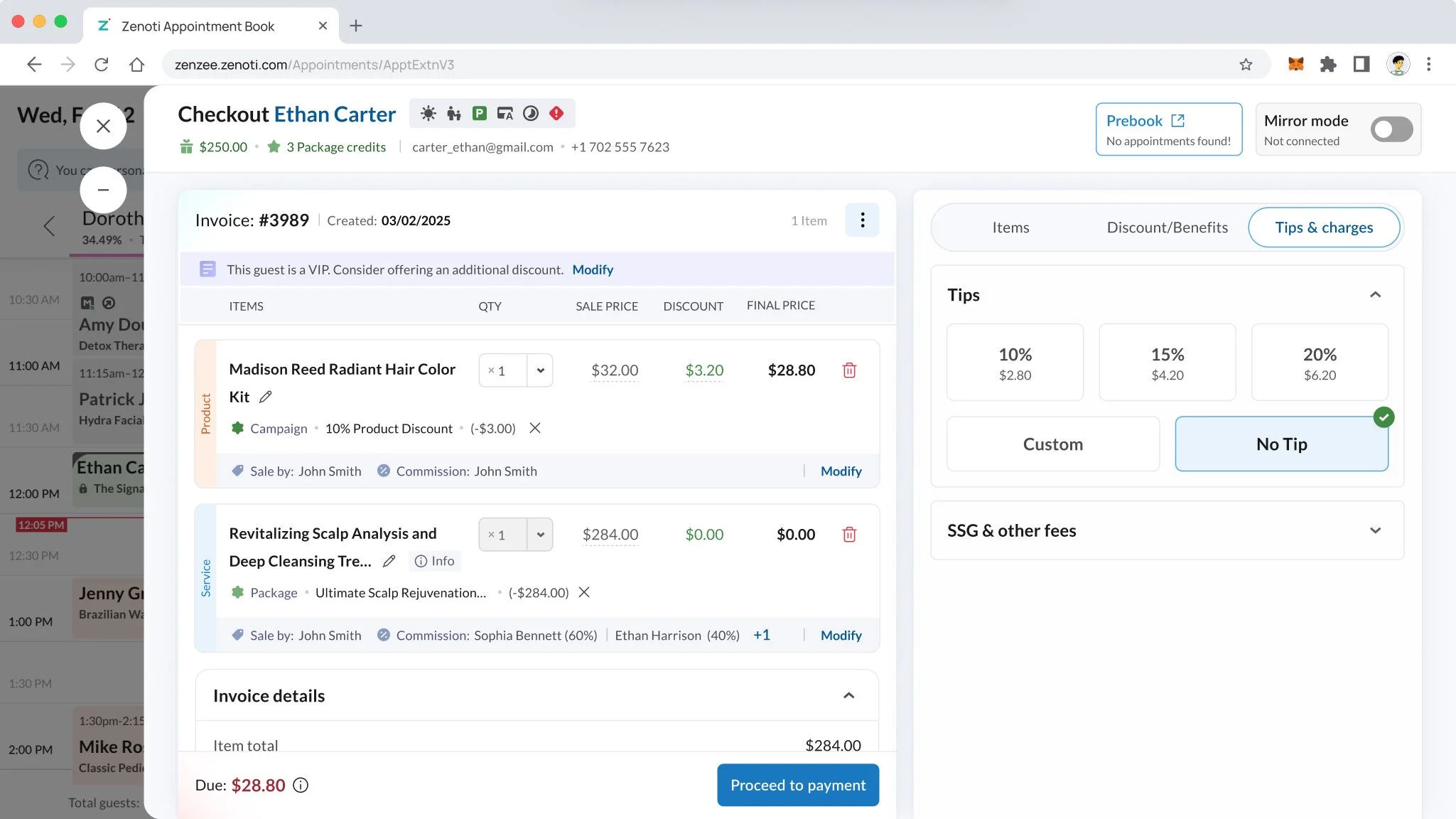Expand the SSG & other fees section

click(1374, 531)
